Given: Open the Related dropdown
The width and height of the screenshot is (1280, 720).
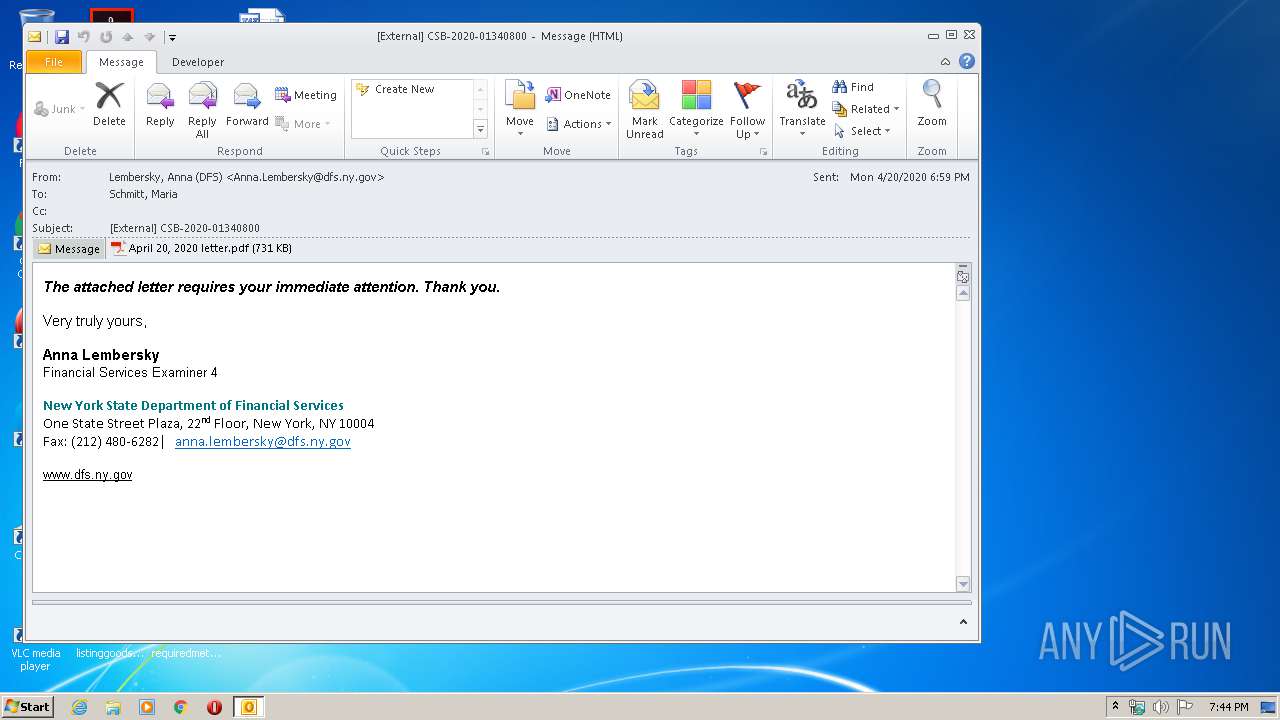Looking at the screenshot, I should pyautogui.click(x=866, y=109).
